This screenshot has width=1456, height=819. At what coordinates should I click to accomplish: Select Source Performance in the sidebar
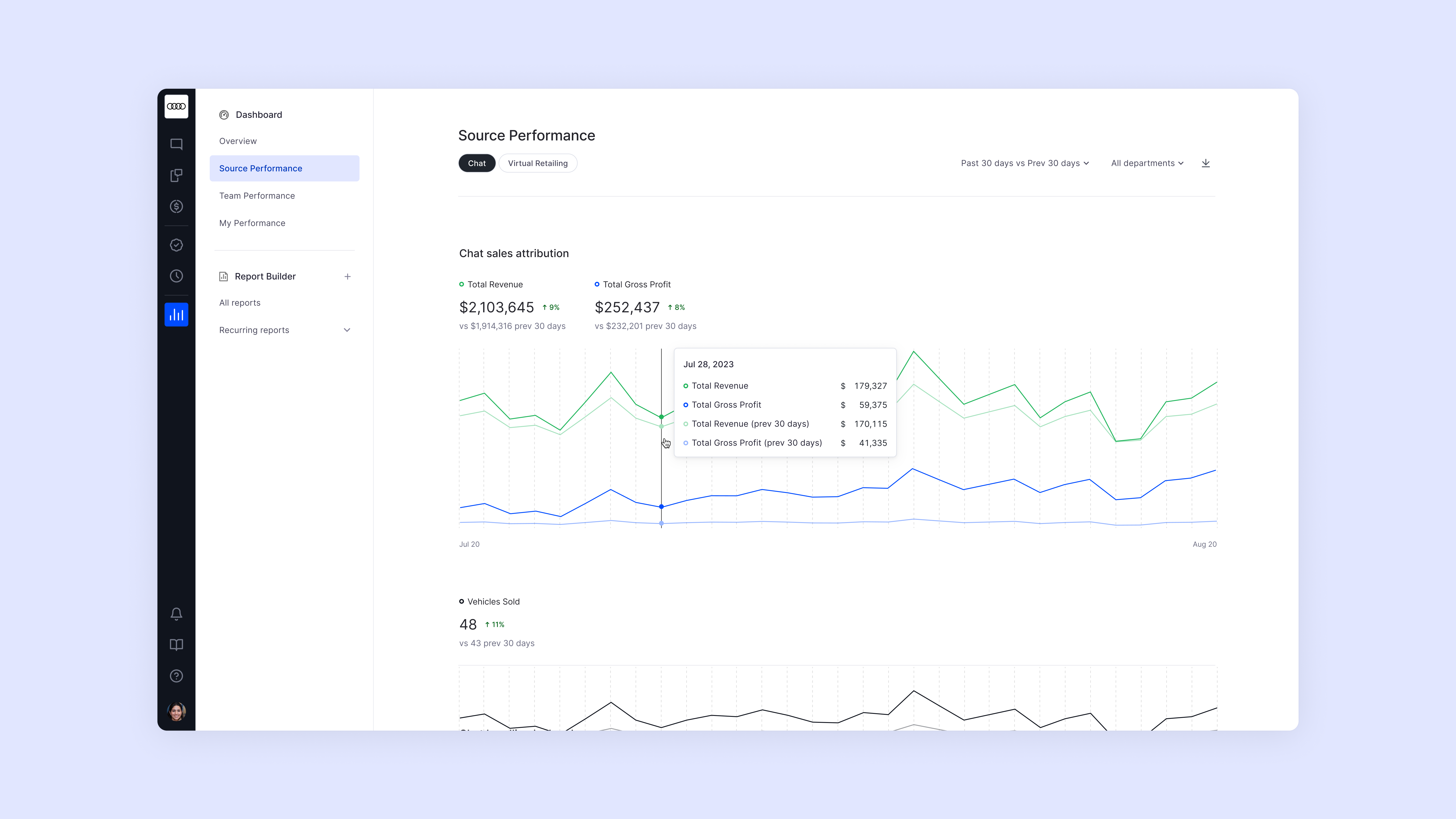click(x=284, y=168)
